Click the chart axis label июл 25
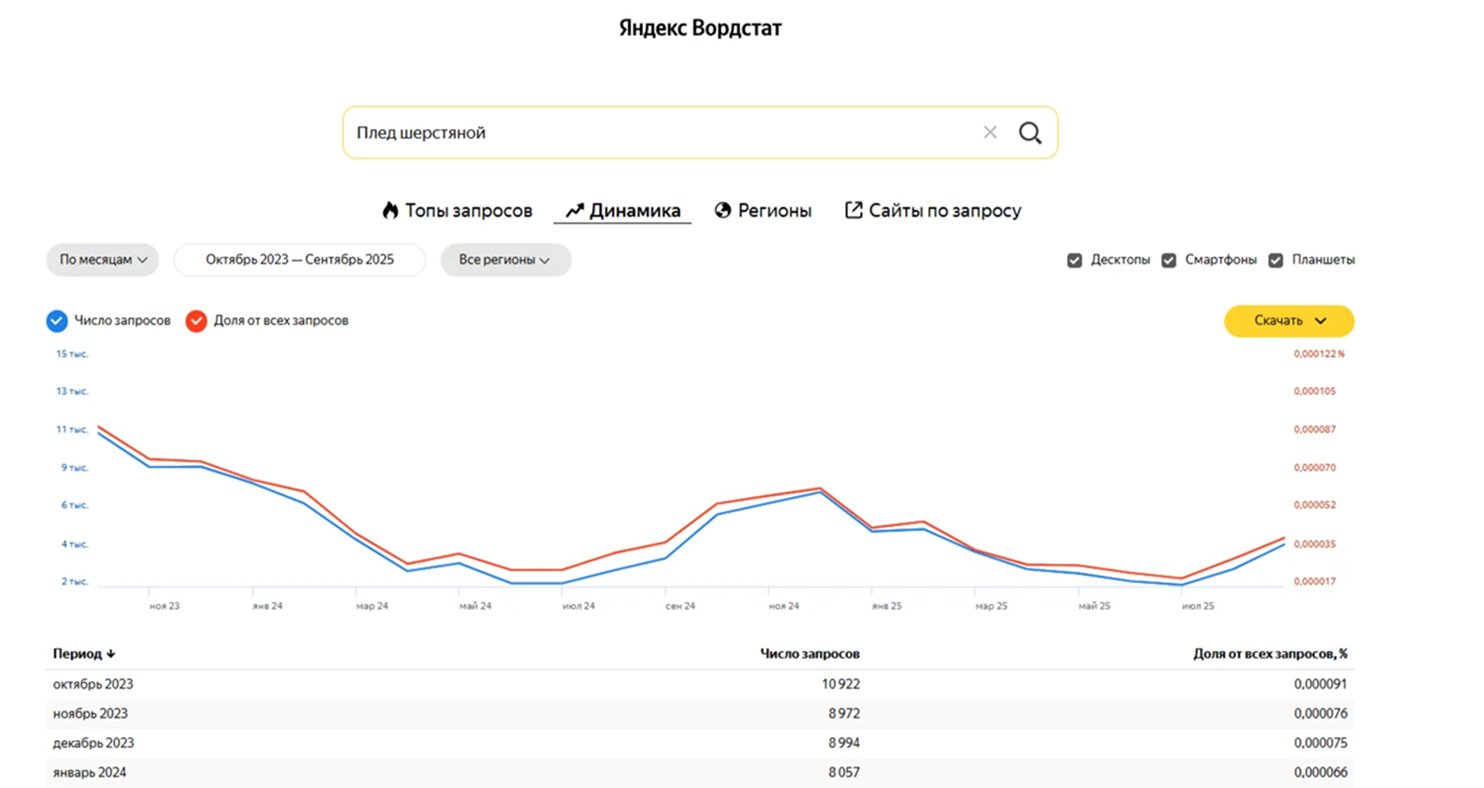1484x788 pixels. 1197,606
